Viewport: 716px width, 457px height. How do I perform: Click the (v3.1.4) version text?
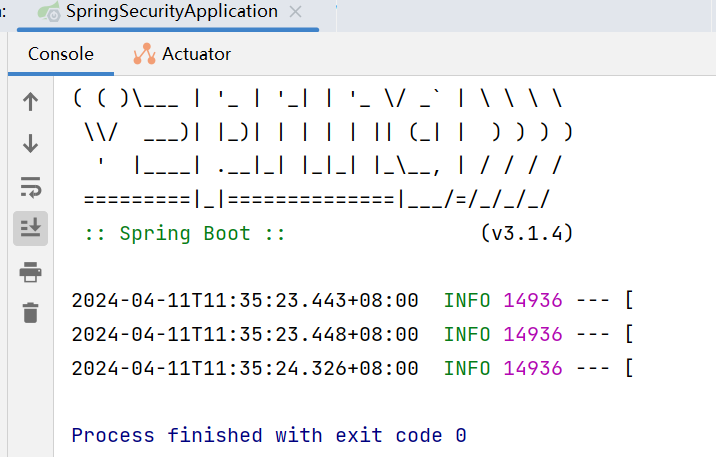pos(526,233)
